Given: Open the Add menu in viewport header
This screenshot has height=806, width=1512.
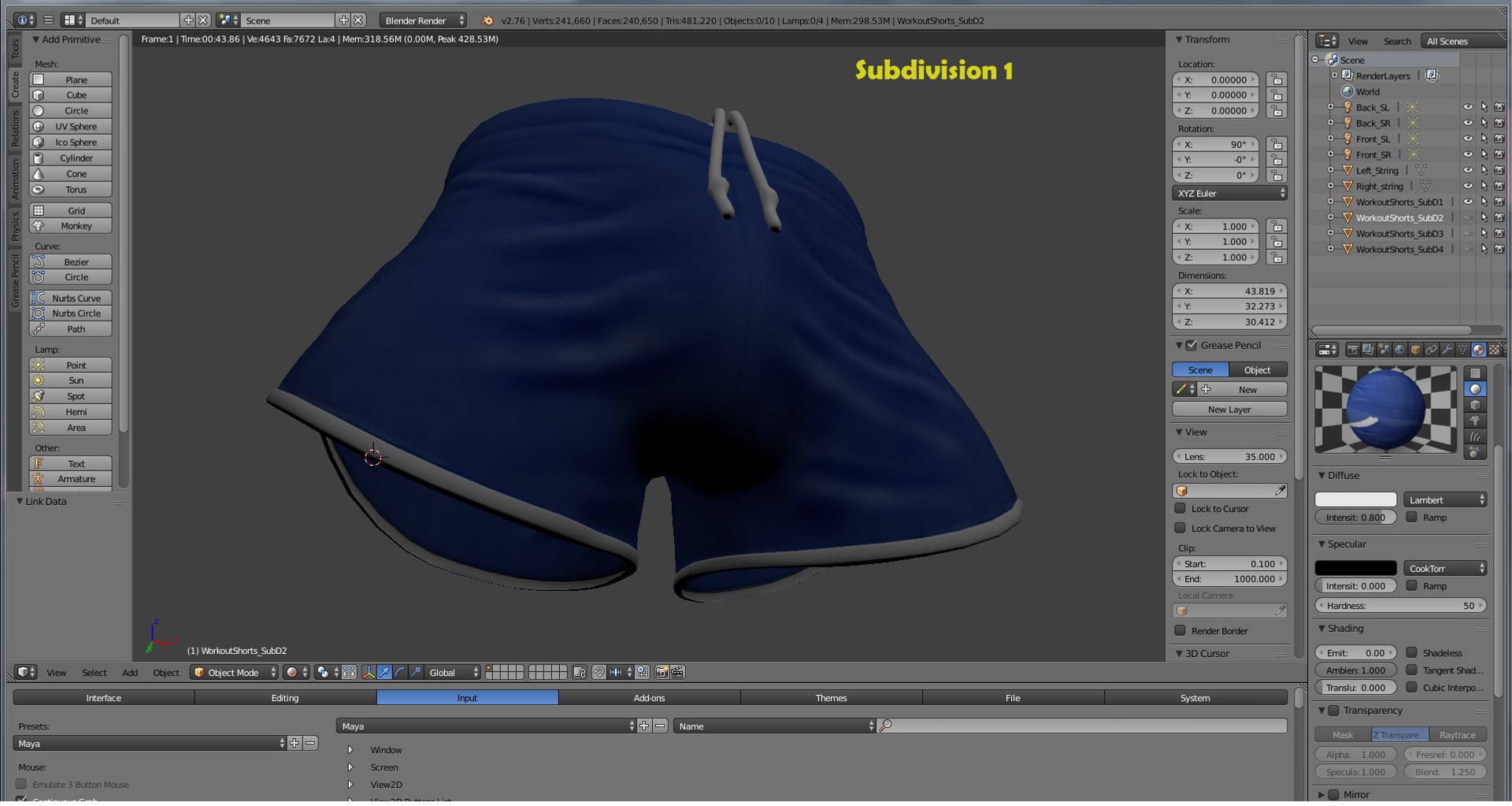Looking at the screenshot, I should 130,673.
